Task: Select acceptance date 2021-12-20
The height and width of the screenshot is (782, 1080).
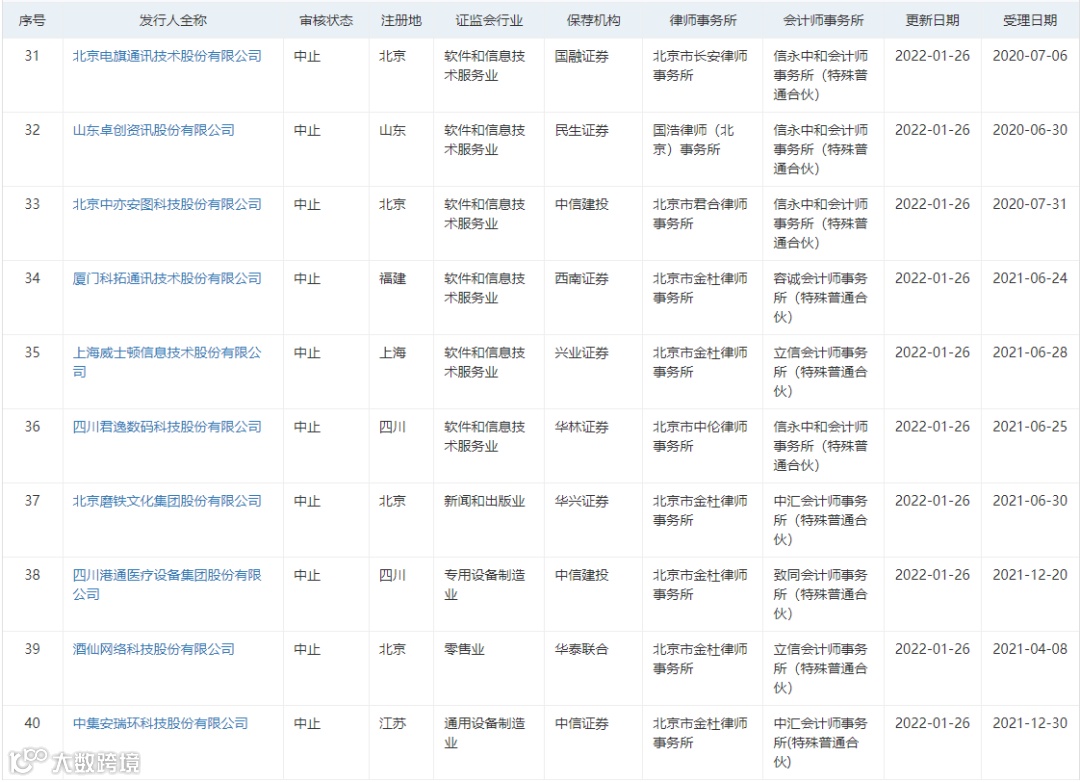Action: coord(1030,575)
